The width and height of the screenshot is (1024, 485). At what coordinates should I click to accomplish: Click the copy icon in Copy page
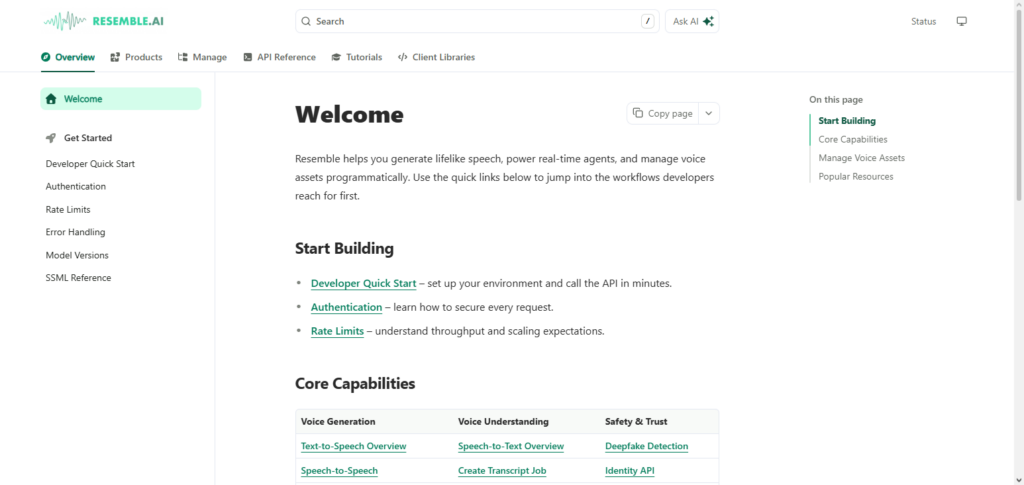pos(638,113)
